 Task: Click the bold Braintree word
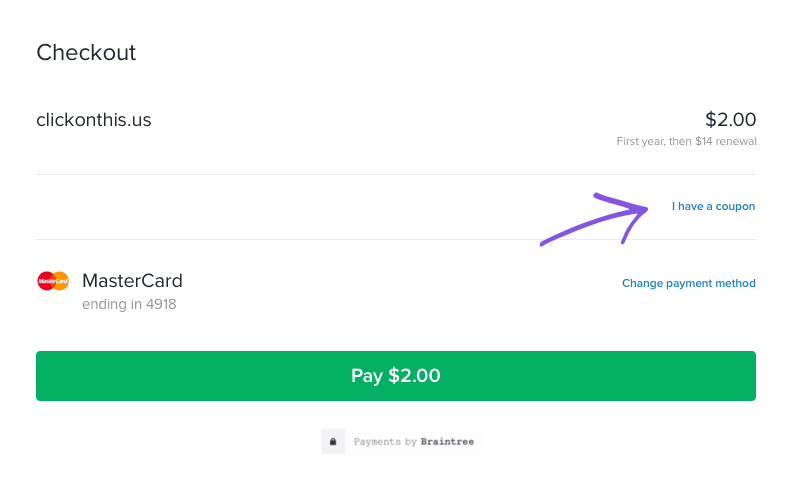coord(447,442)
